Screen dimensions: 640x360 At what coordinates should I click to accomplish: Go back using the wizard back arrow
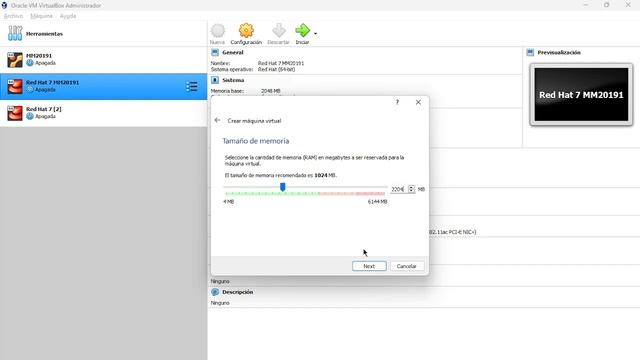click(x=217, y=120)
